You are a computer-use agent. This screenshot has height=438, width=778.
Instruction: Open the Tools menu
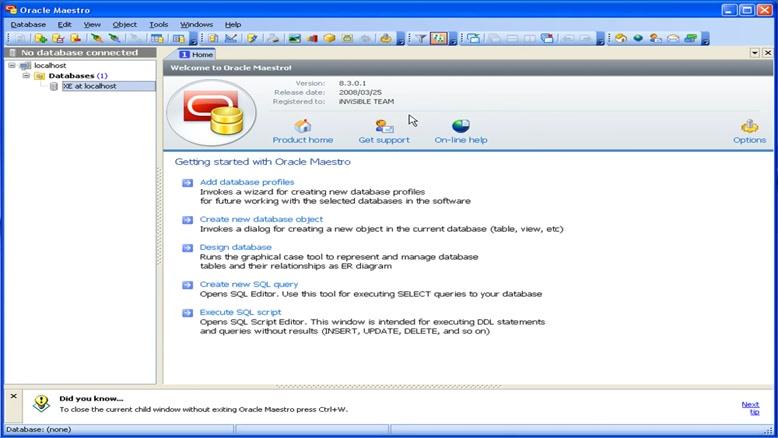(158, 24)
